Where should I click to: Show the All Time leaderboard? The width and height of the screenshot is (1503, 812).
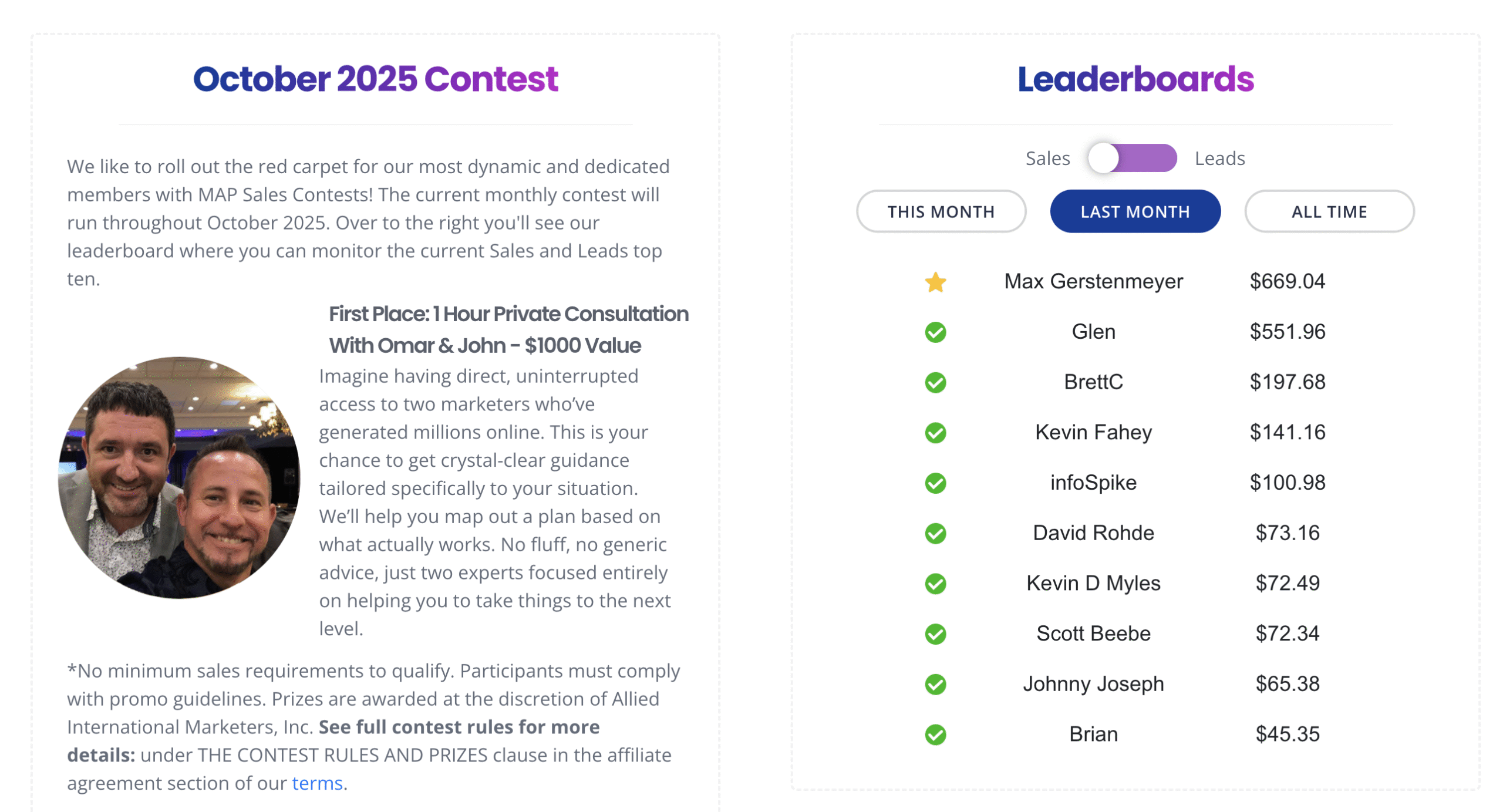(1328, 211)
